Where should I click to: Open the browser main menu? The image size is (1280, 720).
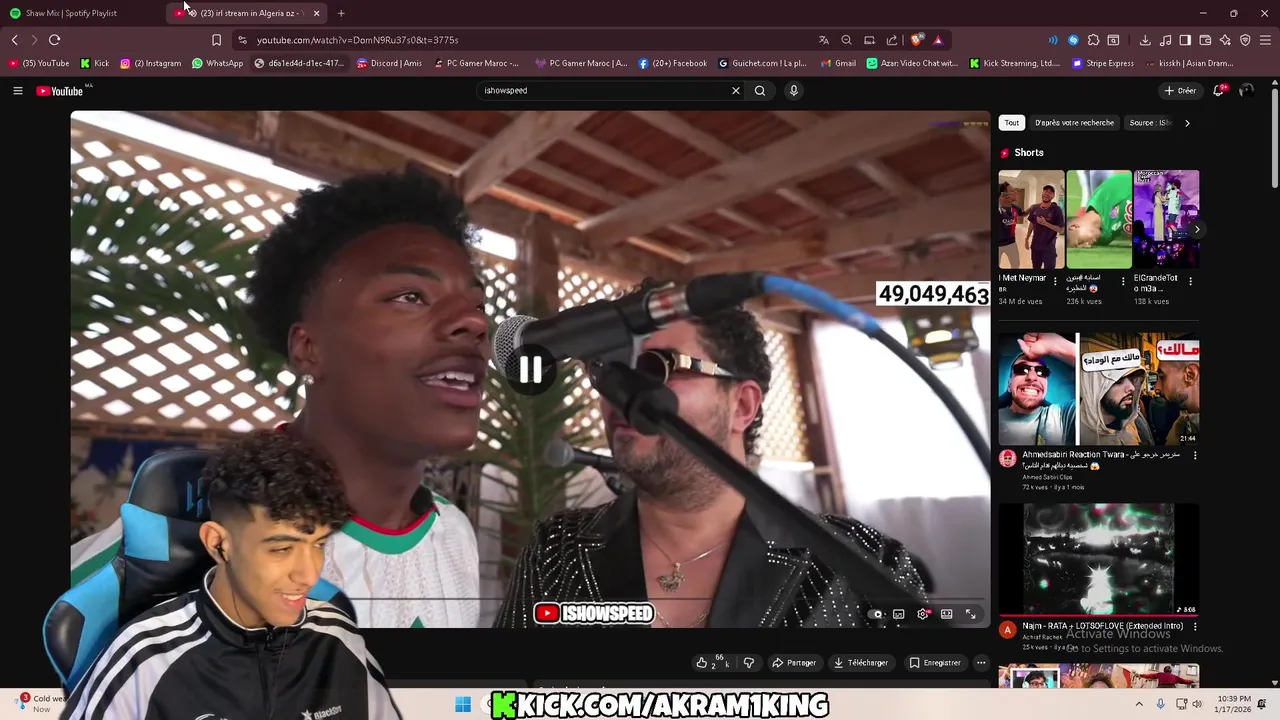point(1266,40)
